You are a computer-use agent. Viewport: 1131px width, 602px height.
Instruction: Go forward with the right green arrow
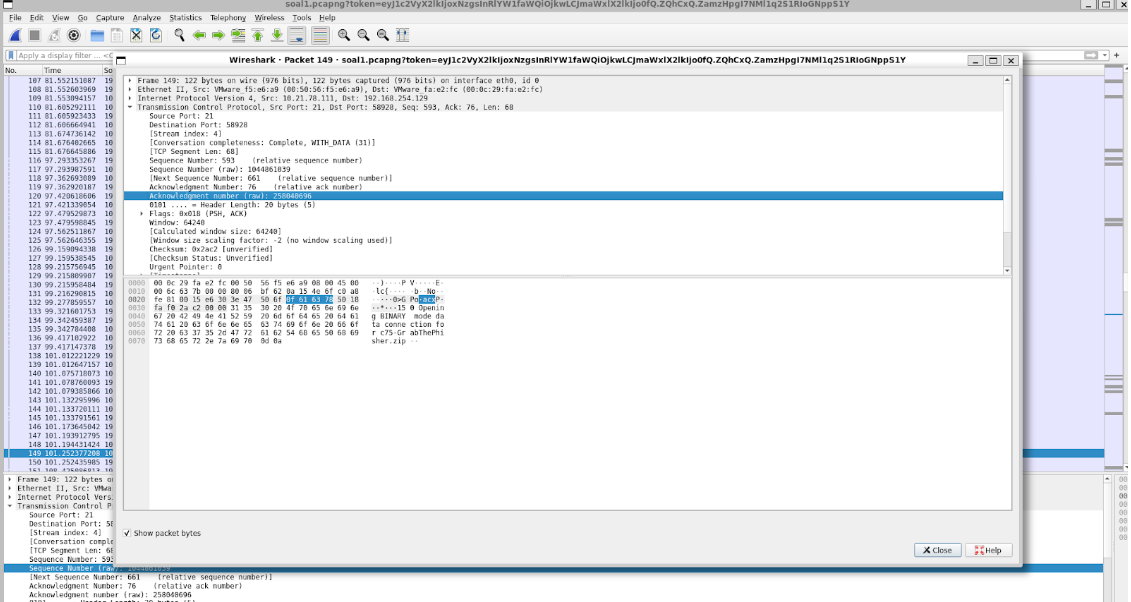[x=218, y=35]
